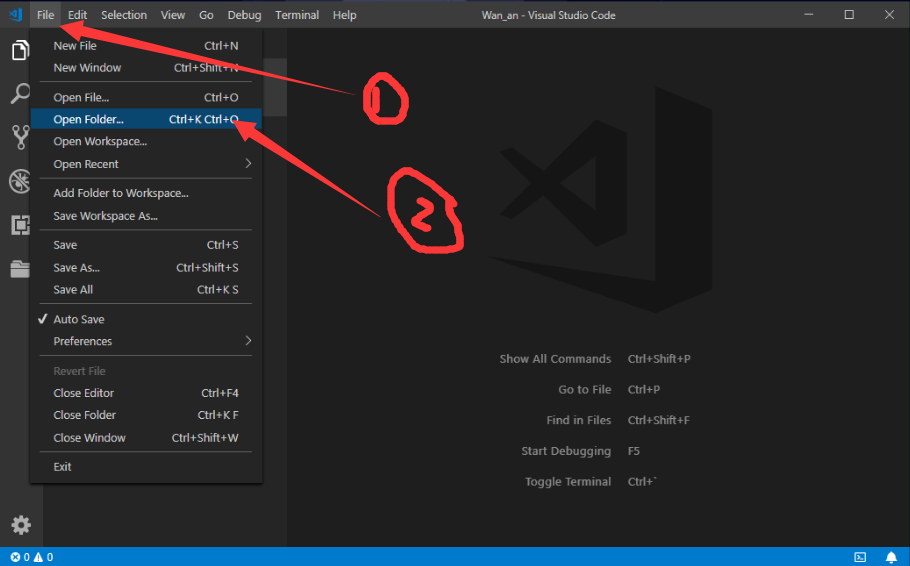Screen dimensions: 910x566
Task: Click the Show All Commands hint
Action: pyautogui.click(x=555, y=359)
